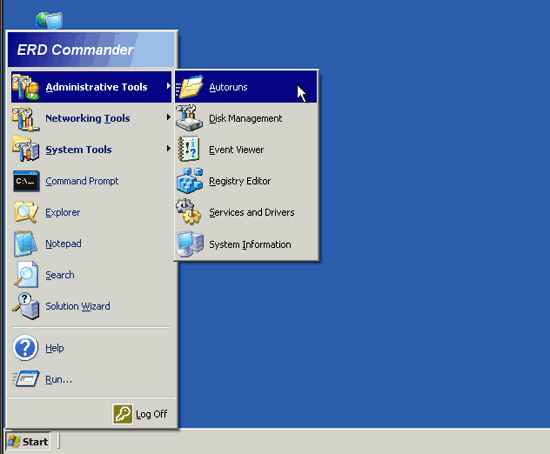Open Command Prompt from Start menu
The width and height of the screenshot is (550, 454).
click(92, 181)
